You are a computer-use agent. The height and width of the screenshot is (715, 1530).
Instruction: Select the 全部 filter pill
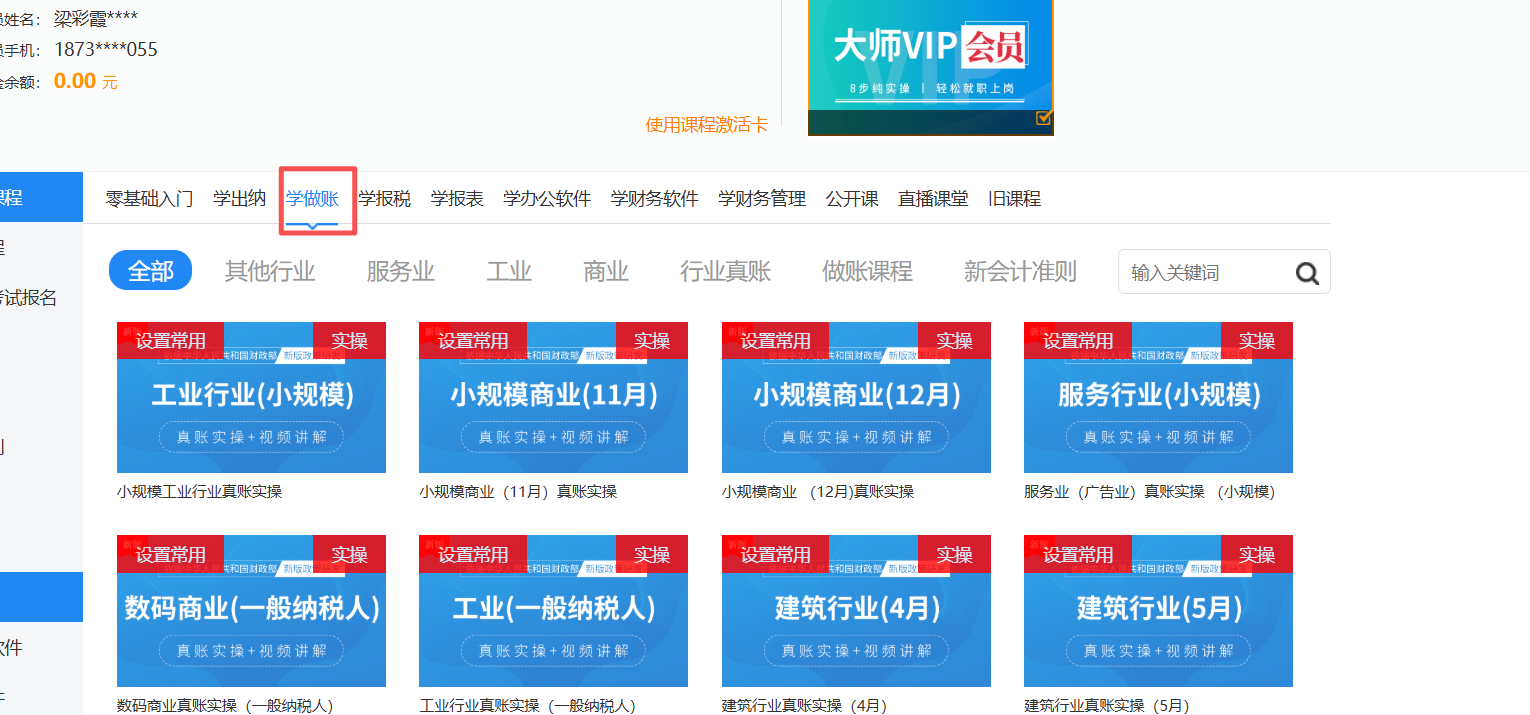point(150,271)
